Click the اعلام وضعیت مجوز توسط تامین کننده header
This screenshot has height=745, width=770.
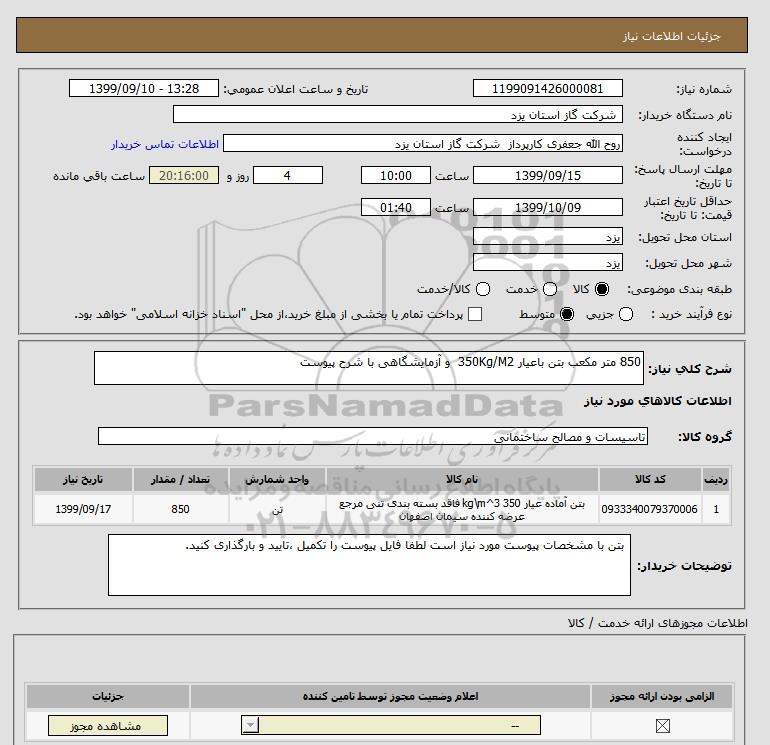pyautogui.click(x=390, y=696)
